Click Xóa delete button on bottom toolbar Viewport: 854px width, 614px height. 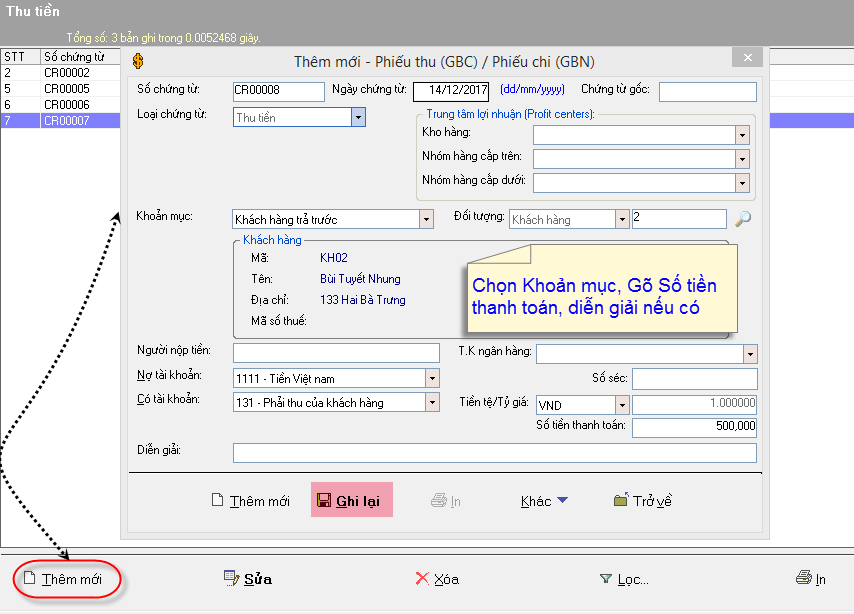coord(437,579)
